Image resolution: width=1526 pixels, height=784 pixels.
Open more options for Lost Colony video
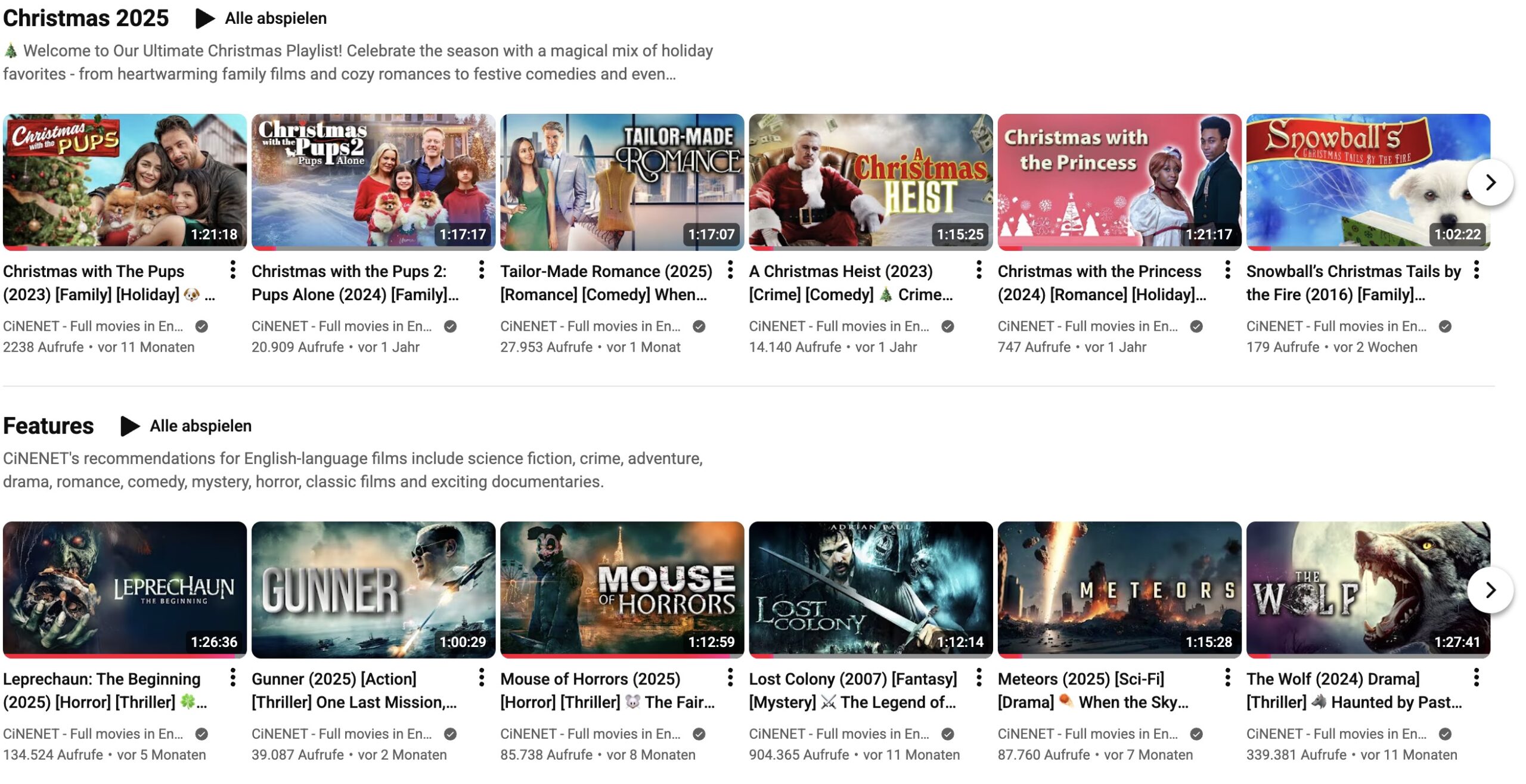coord(979,677)
